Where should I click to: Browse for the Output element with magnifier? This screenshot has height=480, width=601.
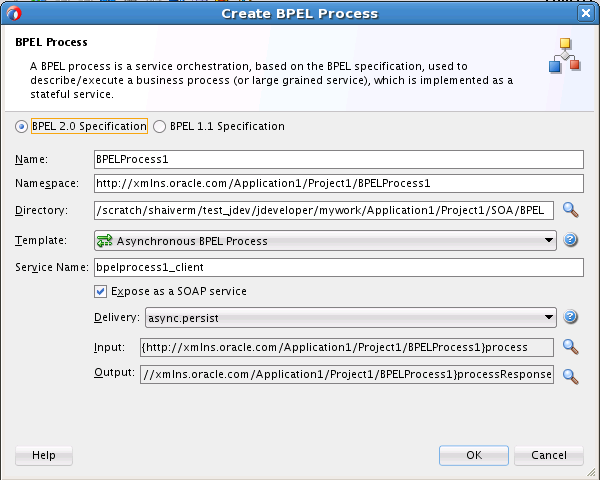pyautogui.click(x=570, y=376)
